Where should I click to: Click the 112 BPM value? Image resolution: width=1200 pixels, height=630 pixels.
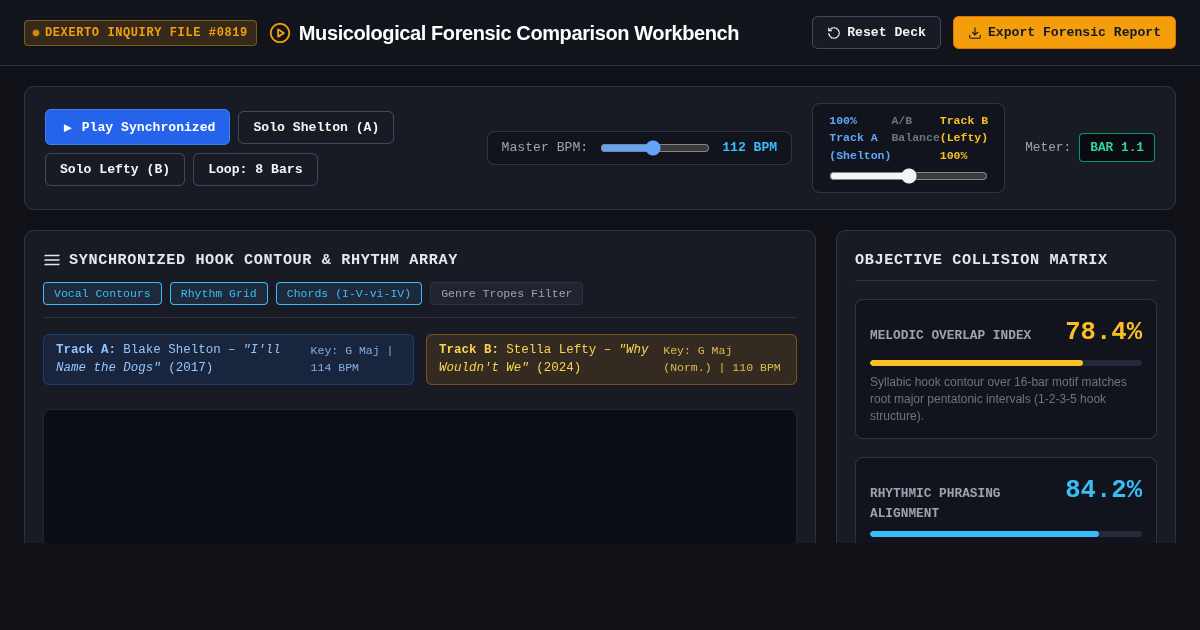(749, 147)
